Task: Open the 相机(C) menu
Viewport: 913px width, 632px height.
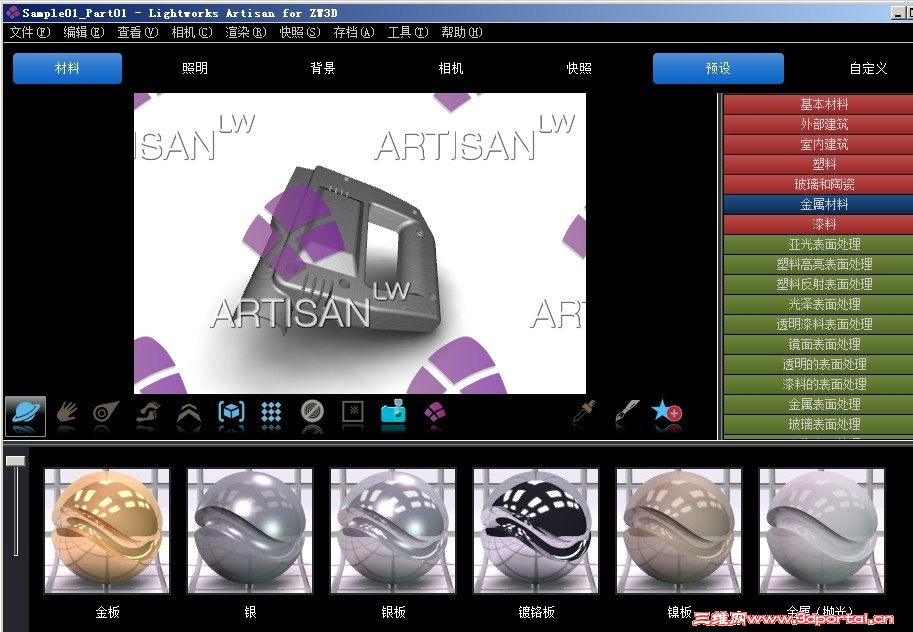Action: pyautogui.click(x=192, y=32)
